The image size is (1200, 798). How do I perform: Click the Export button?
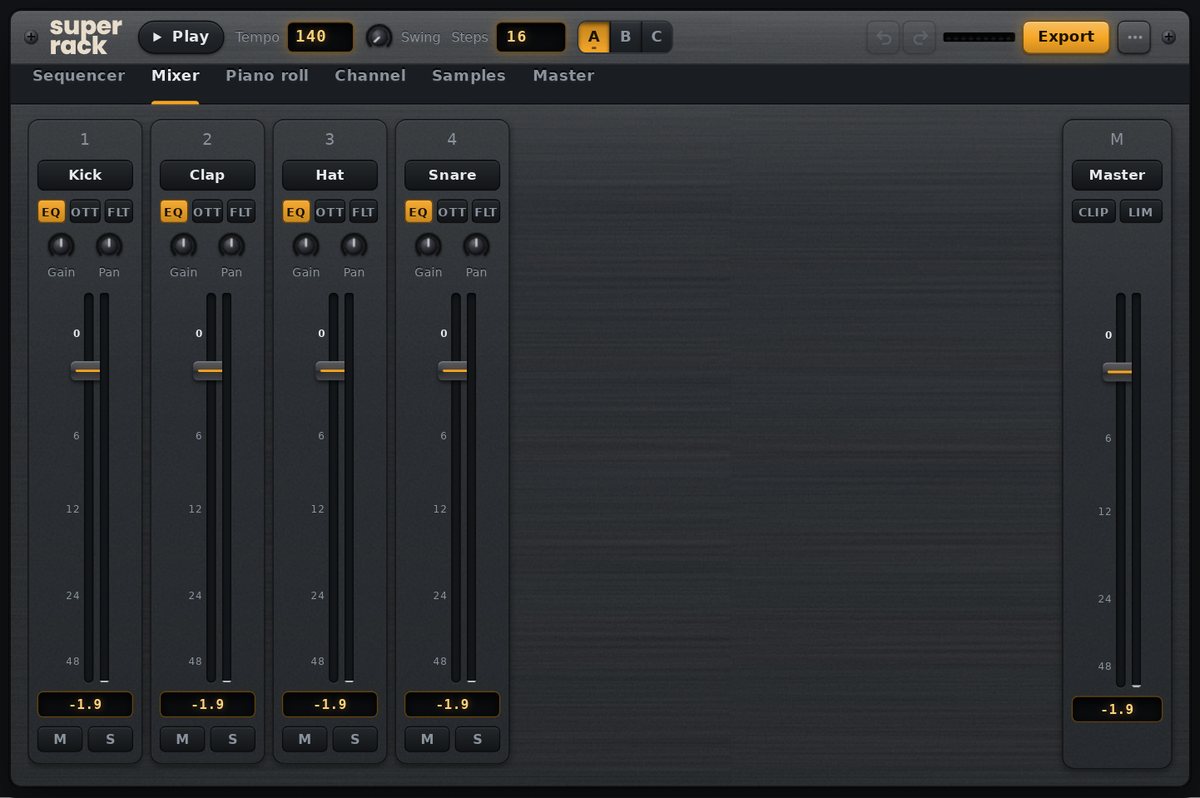pos(1066,37)
